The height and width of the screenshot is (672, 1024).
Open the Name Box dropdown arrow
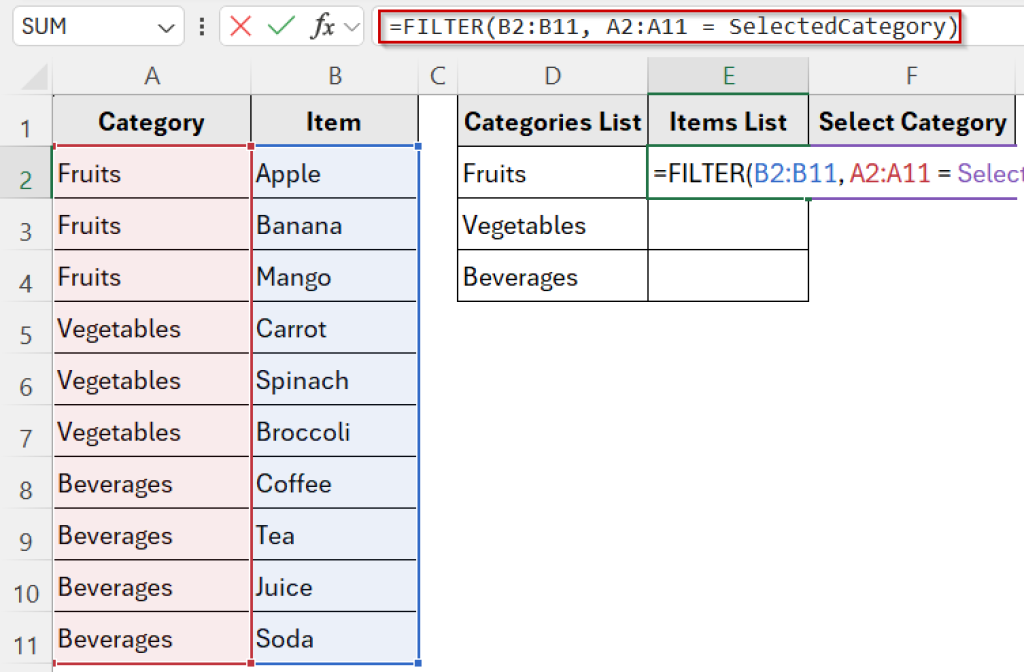165,26
